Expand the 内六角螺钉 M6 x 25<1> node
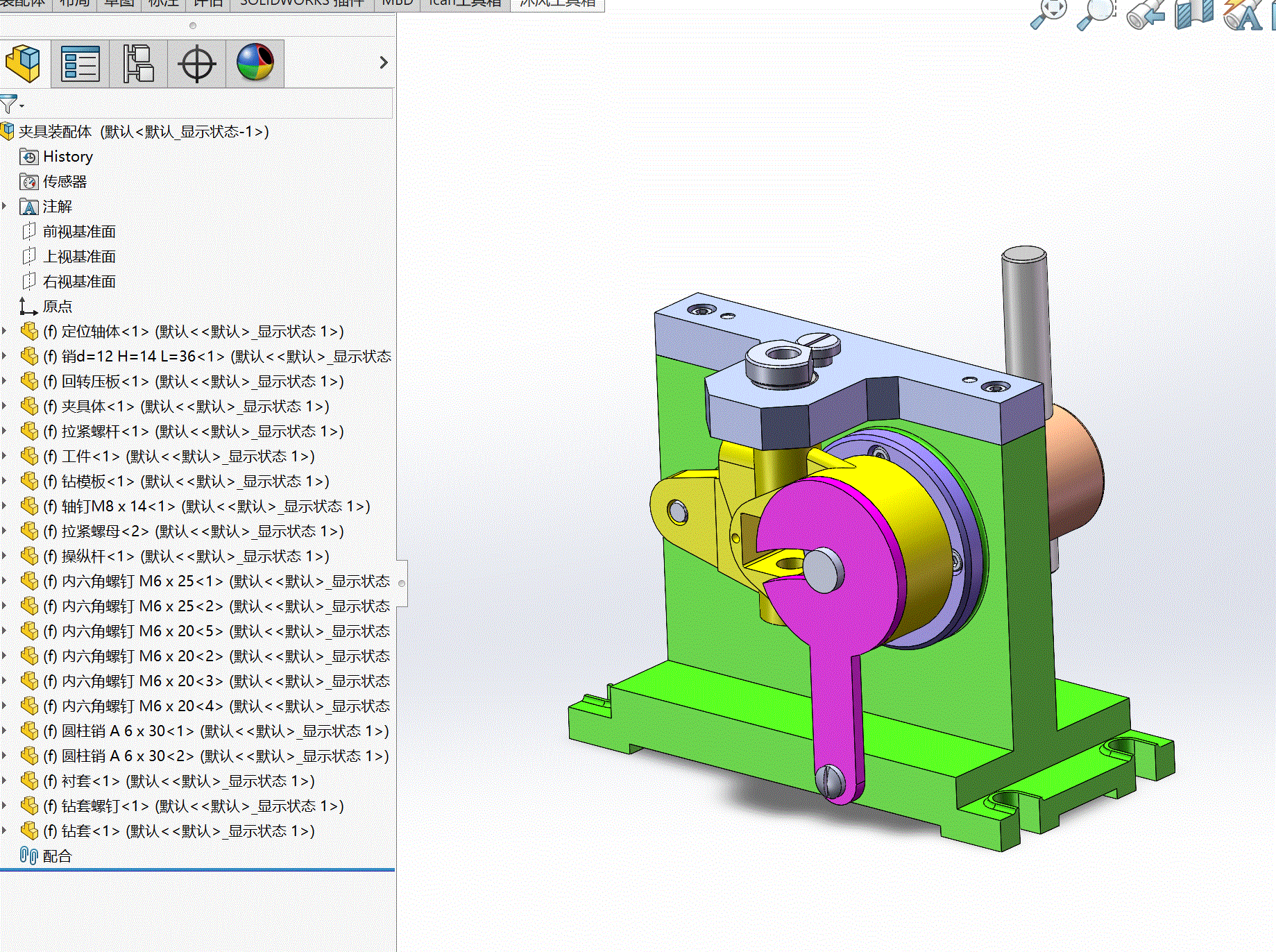Viewport: 1276px width, 952px height. point(4,581)
